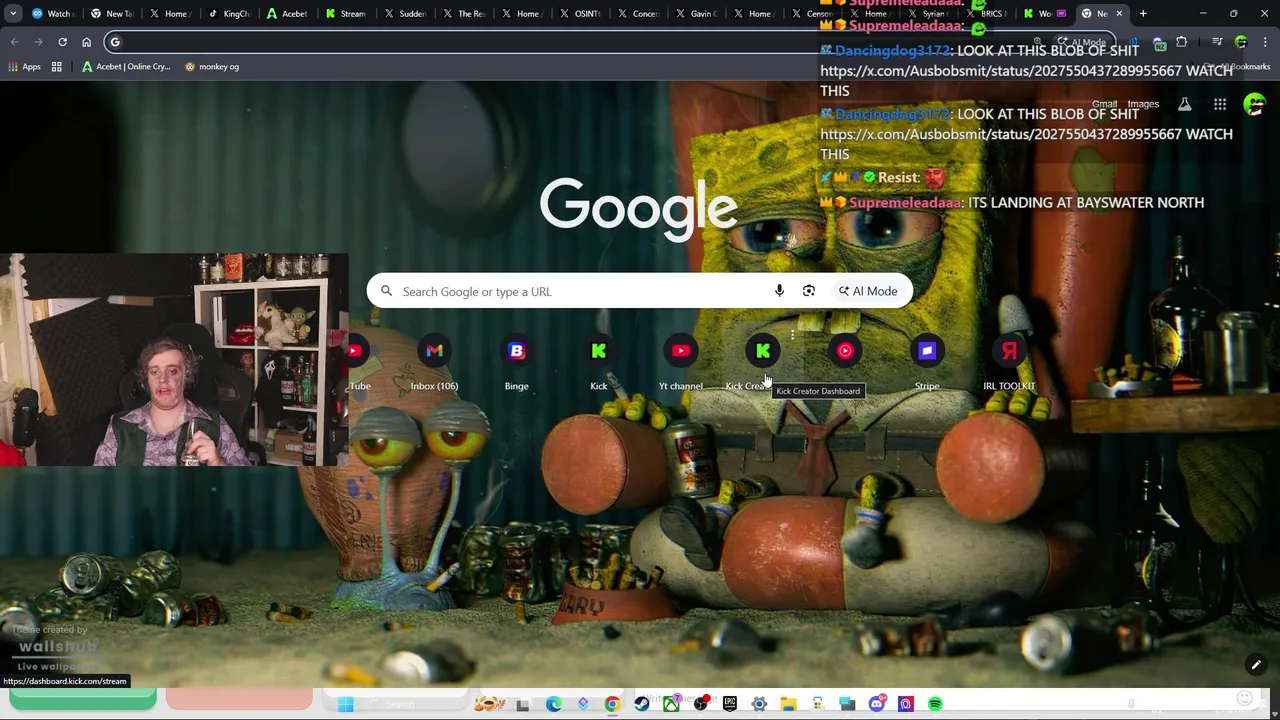Image resolution: width=1280 pixels, height=720 pixels.
Task: Open the Binge shortcut
Action: (x=516, y=363)
